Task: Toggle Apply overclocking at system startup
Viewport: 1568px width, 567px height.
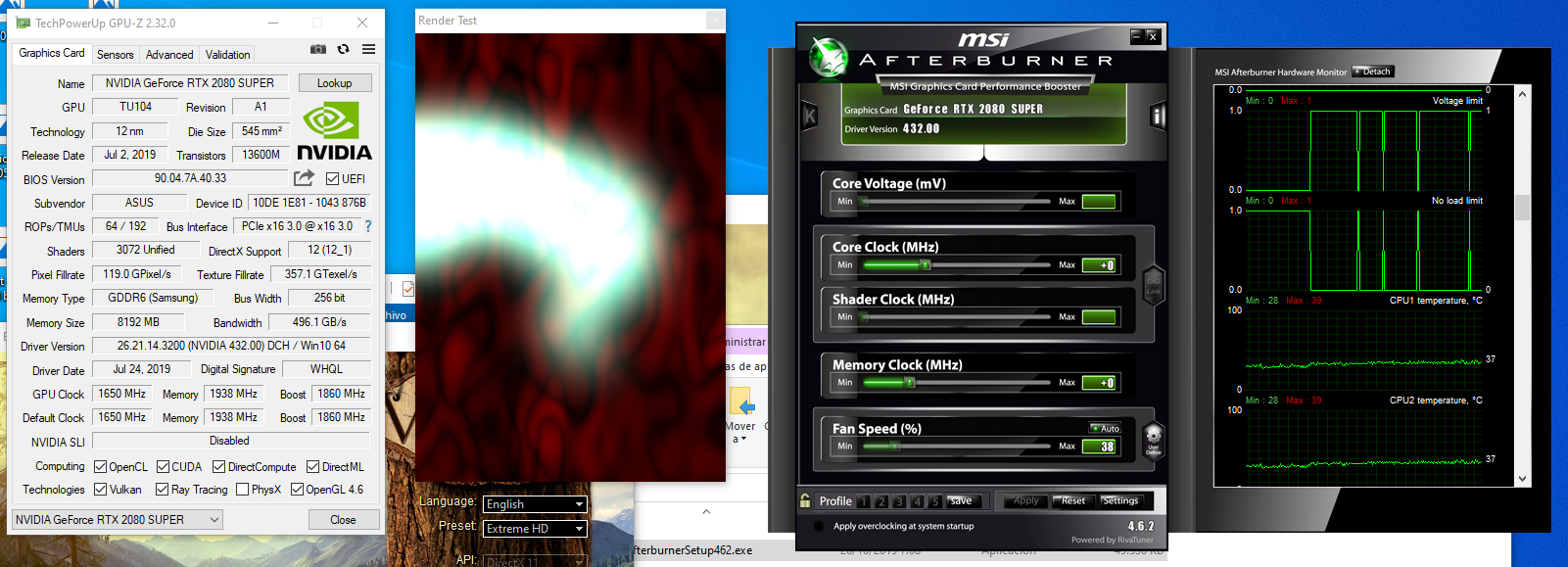Action: pyautogui.click(x=819, y=526)
